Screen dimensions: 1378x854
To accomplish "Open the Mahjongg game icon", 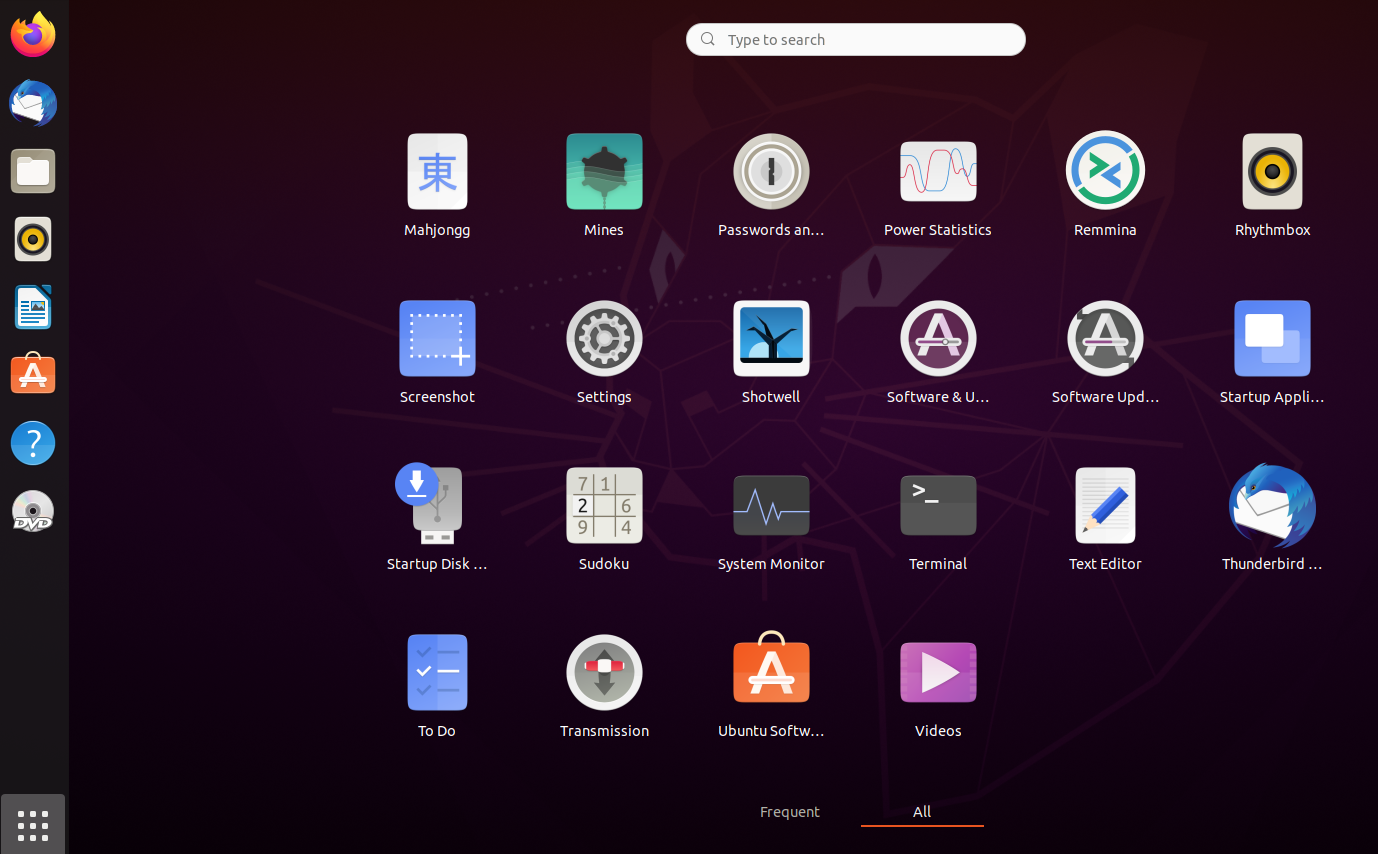I will [437, 171].
